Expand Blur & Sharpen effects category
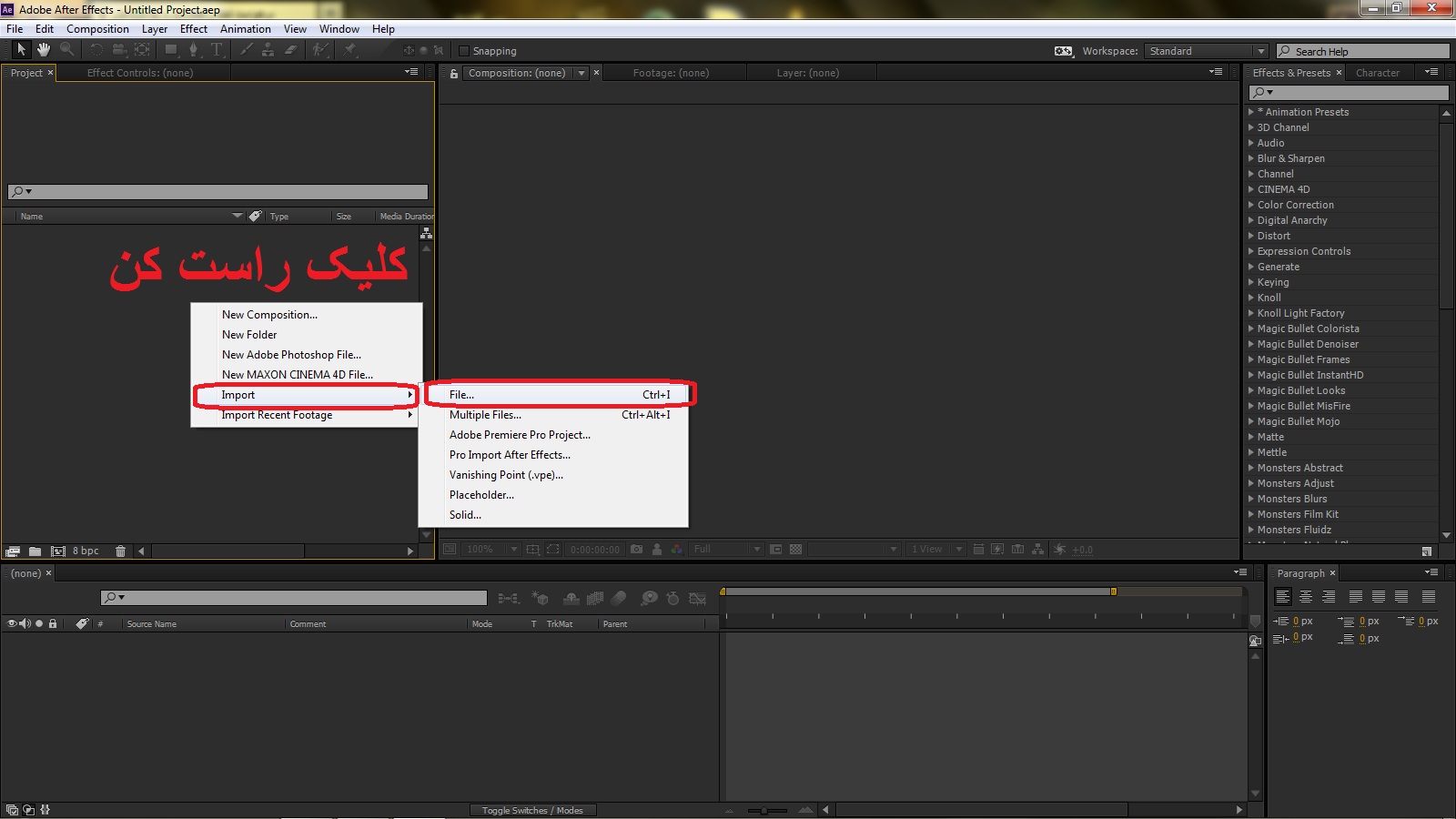Image resolution: width=1456 pixels, height=819 pixels. point(1251,158)
